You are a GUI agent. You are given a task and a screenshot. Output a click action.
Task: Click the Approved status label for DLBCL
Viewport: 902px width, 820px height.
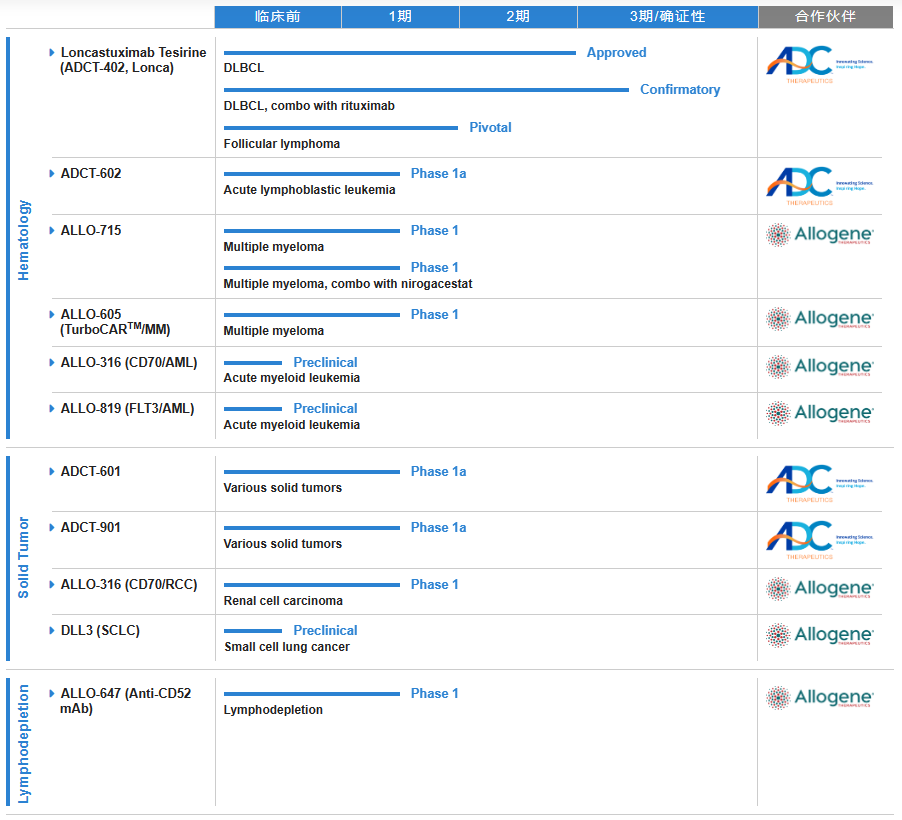coord(616,53)
